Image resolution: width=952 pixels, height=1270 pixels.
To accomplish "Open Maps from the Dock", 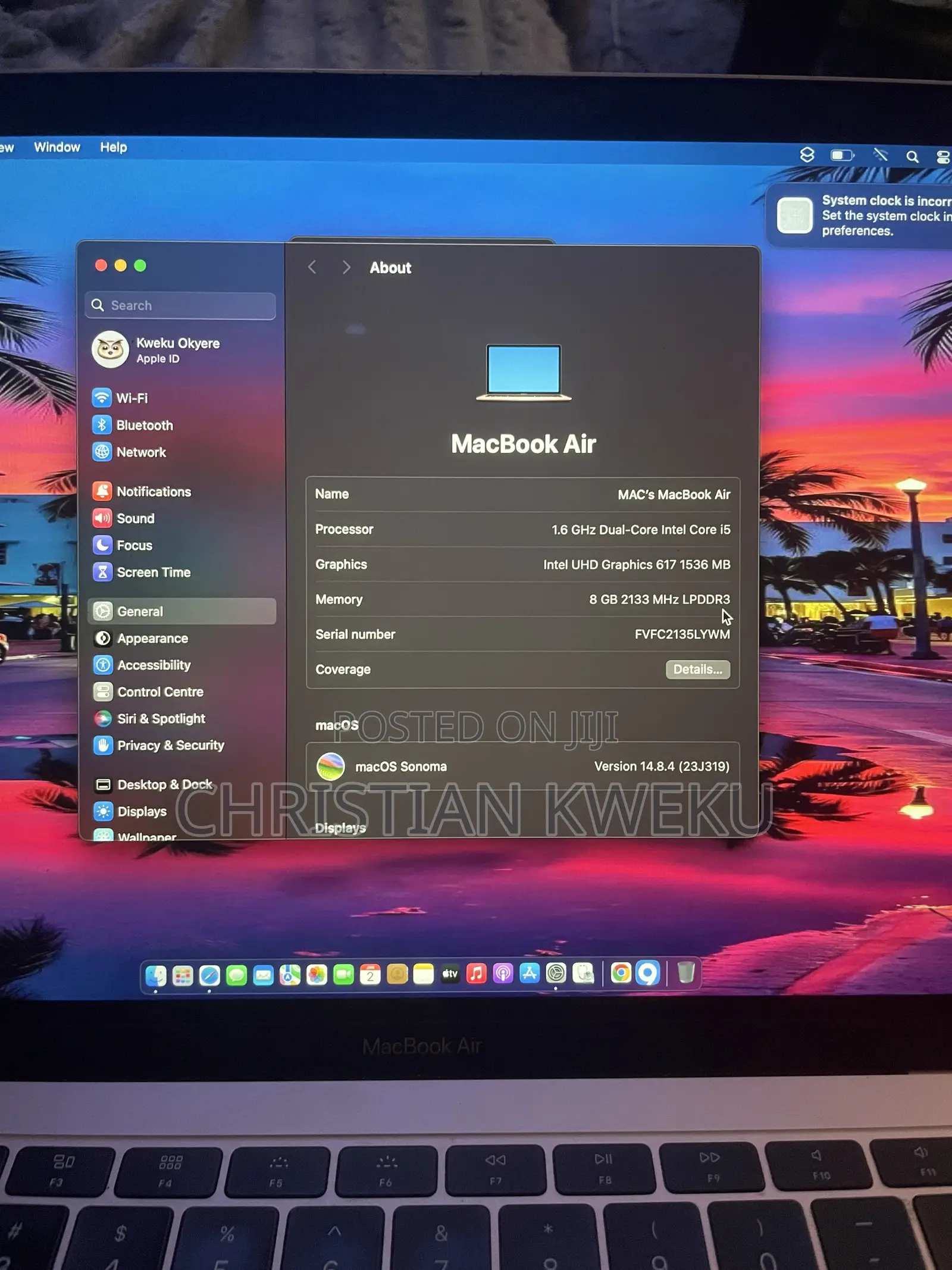I will pyautogui.click(x=290, y=974).
